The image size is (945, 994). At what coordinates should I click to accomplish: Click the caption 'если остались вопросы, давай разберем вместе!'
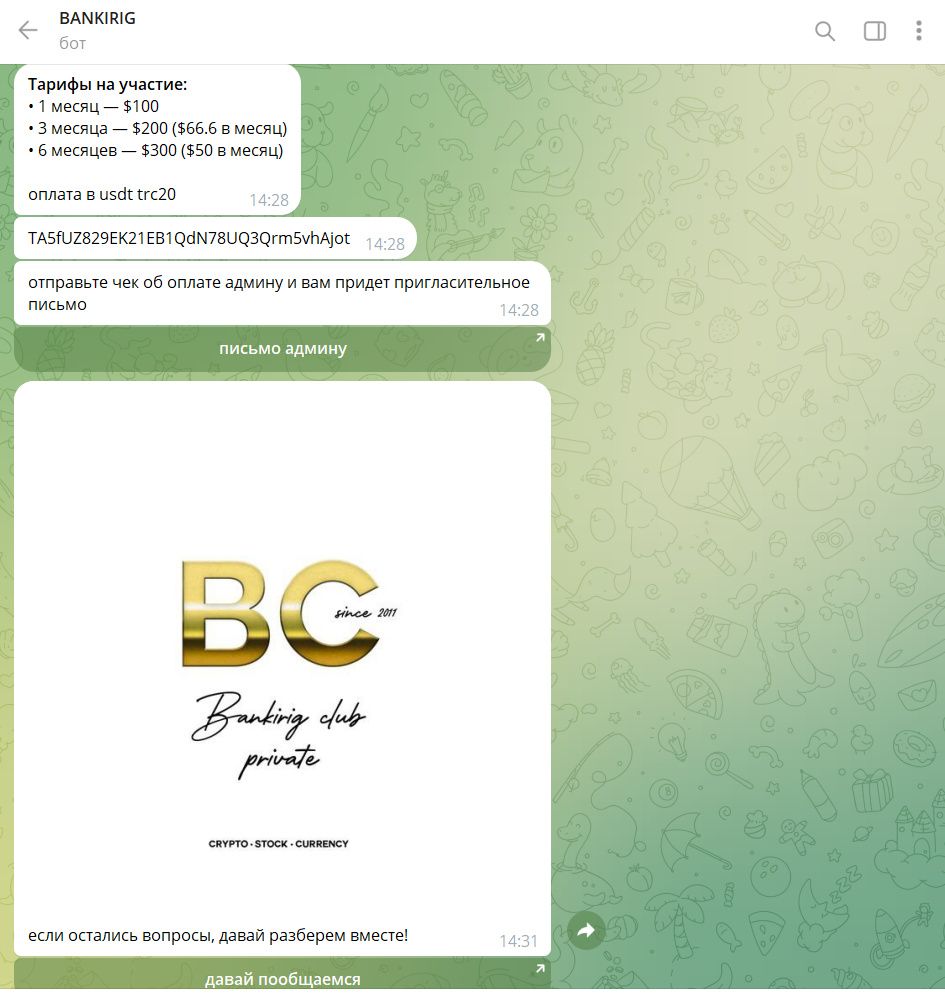[218, 936]
